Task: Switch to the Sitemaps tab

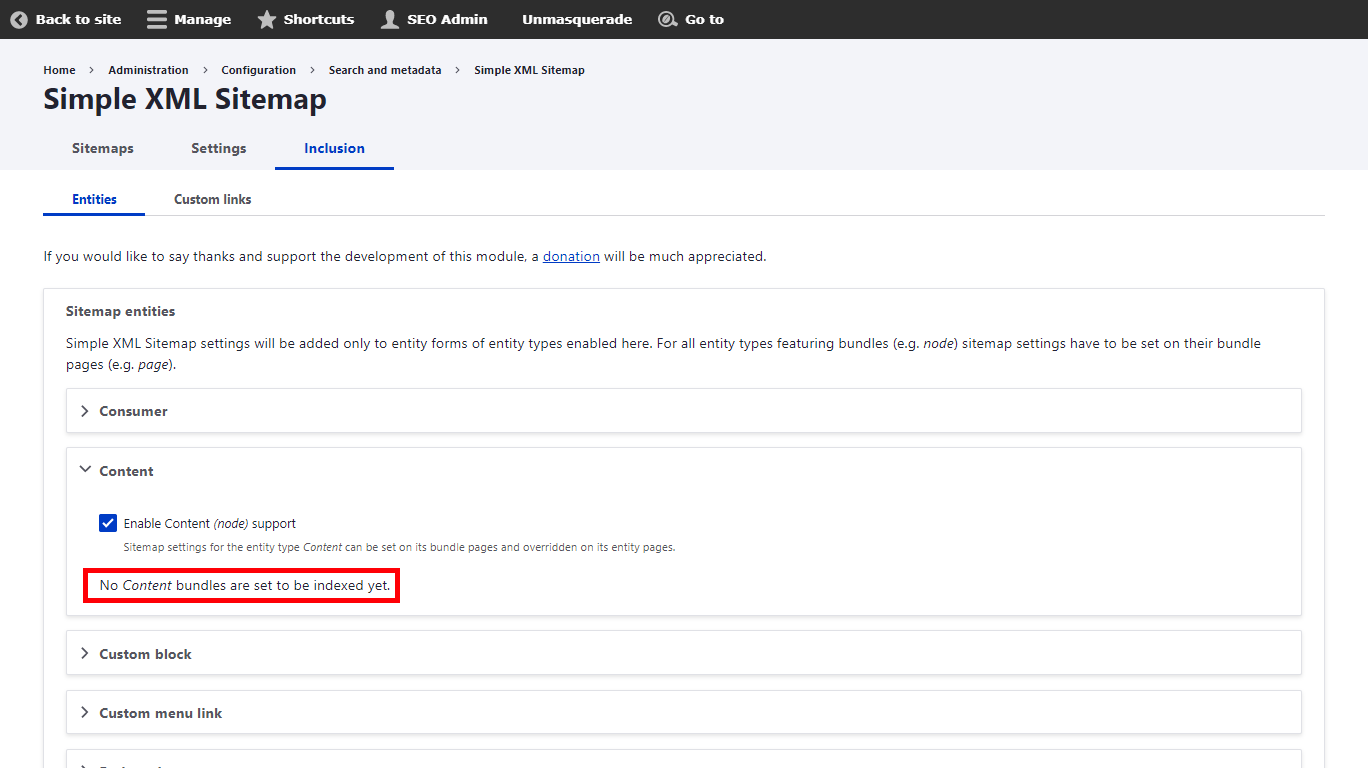Action: coord(102,148)
